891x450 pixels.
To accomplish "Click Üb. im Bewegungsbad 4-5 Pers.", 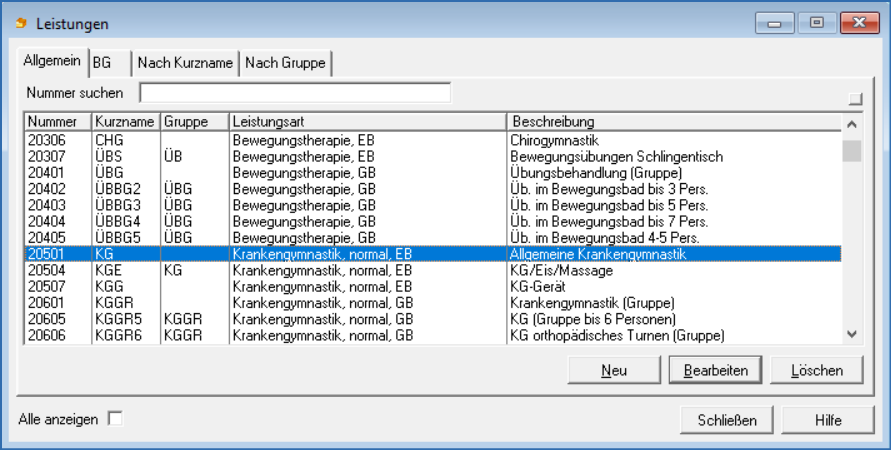I will [x=605, y=238].
